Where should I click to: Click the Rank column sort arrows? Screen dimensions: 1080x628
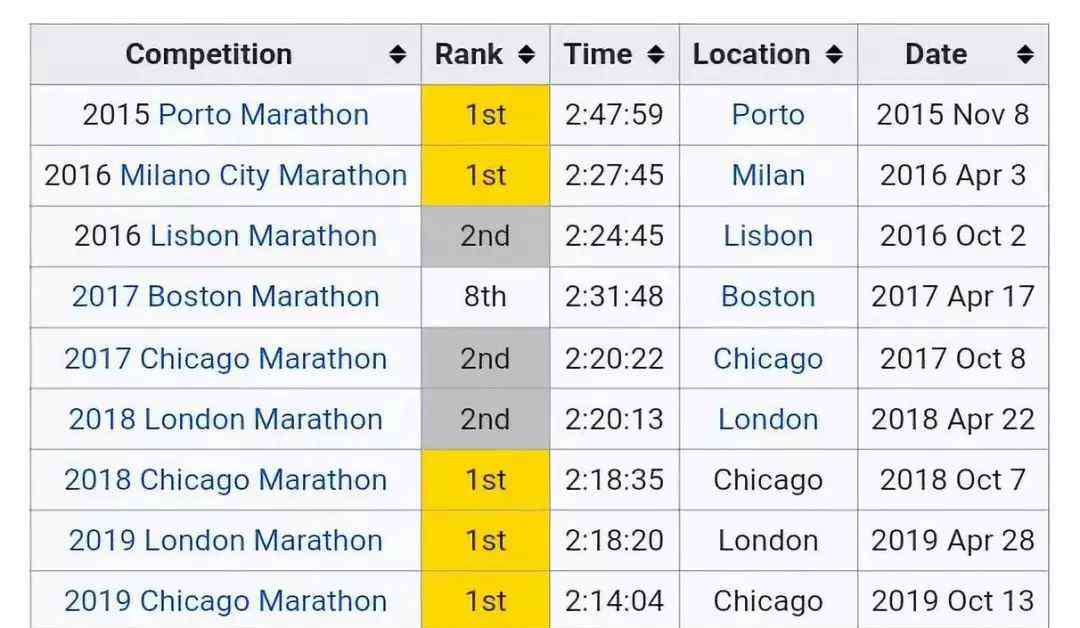pyautogui.click(x=526, y=54)
